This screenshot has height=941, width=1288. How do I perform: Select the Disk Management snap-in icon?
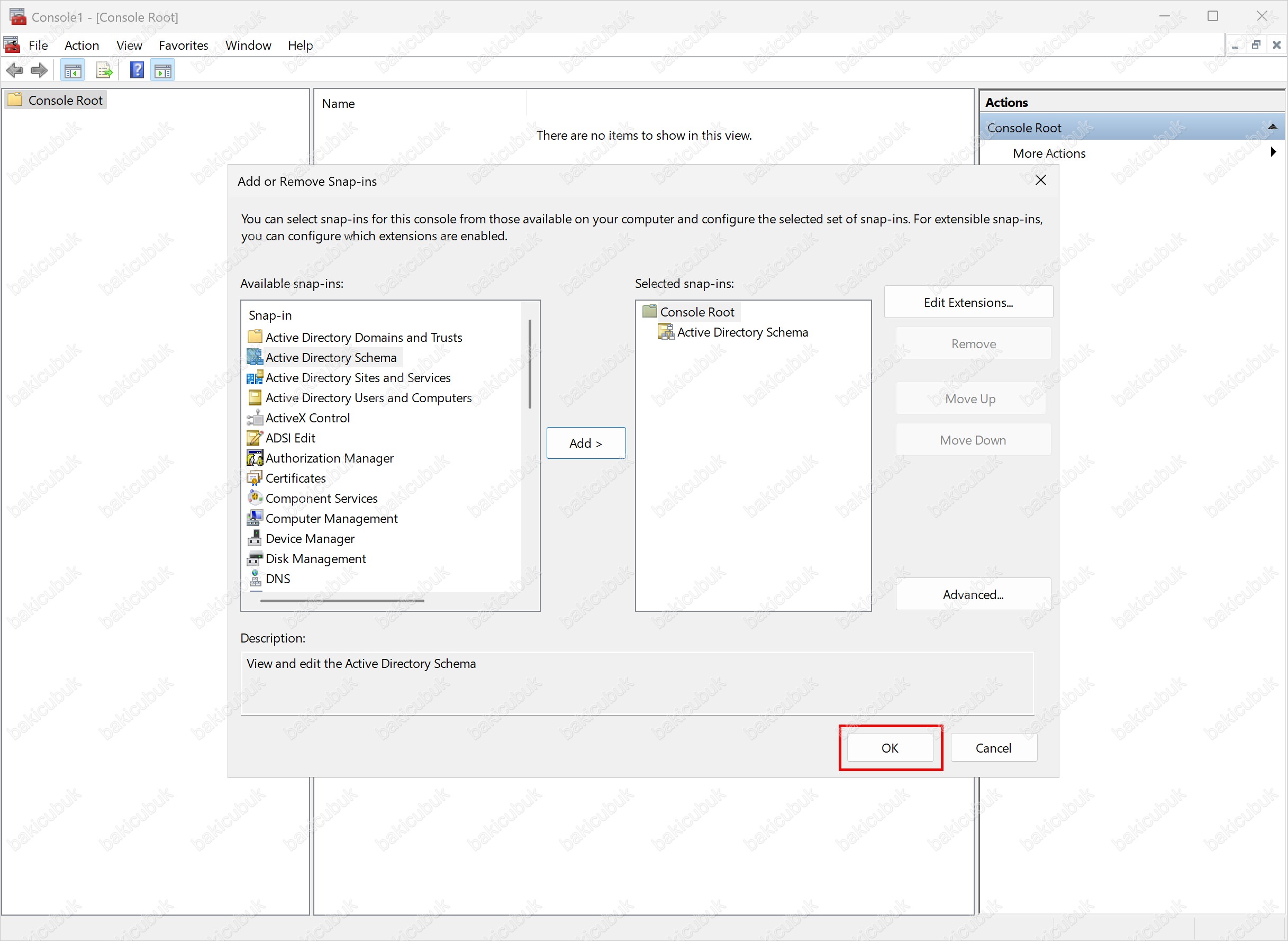pos(255,558)
